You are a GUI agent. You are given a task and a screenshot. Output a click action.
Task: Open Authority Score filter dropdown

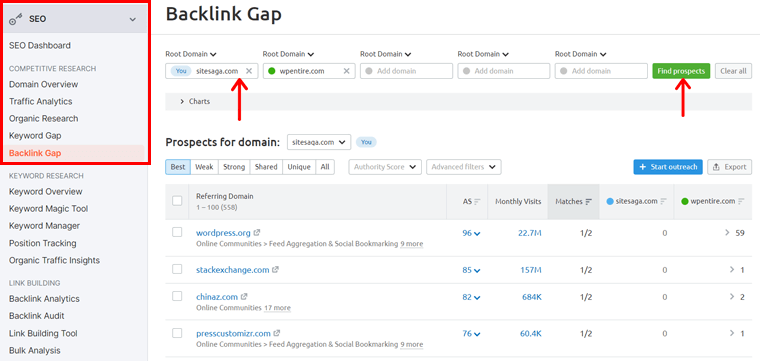pyautogui.click(x=385, y=167)
